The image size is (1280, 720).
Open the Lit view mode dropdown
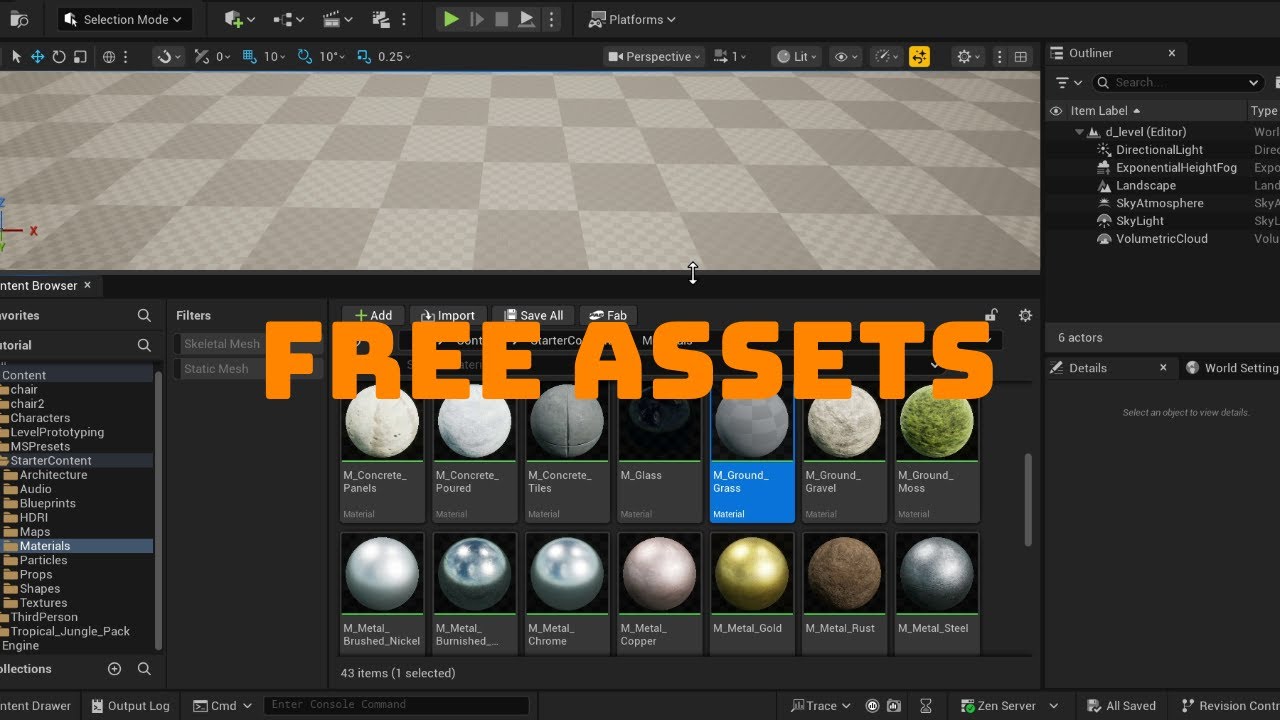tap(797, 57)
